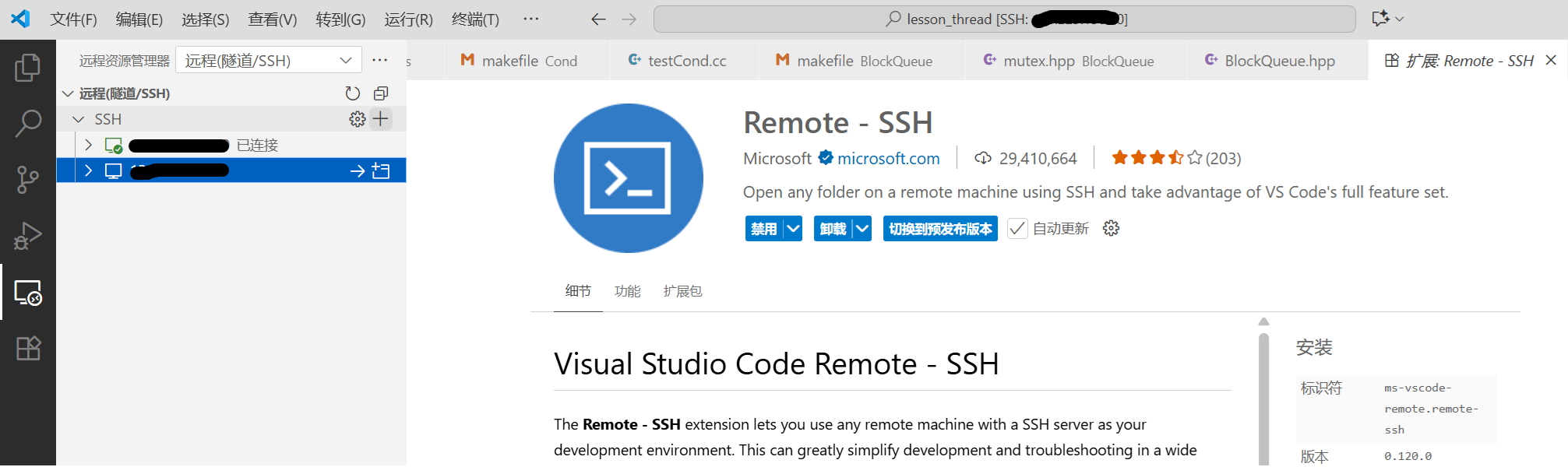This screenshot has height=474, width=1568.
Task: Toggle the 自动更新 checkbox
Action: (x=1017, y=229)
